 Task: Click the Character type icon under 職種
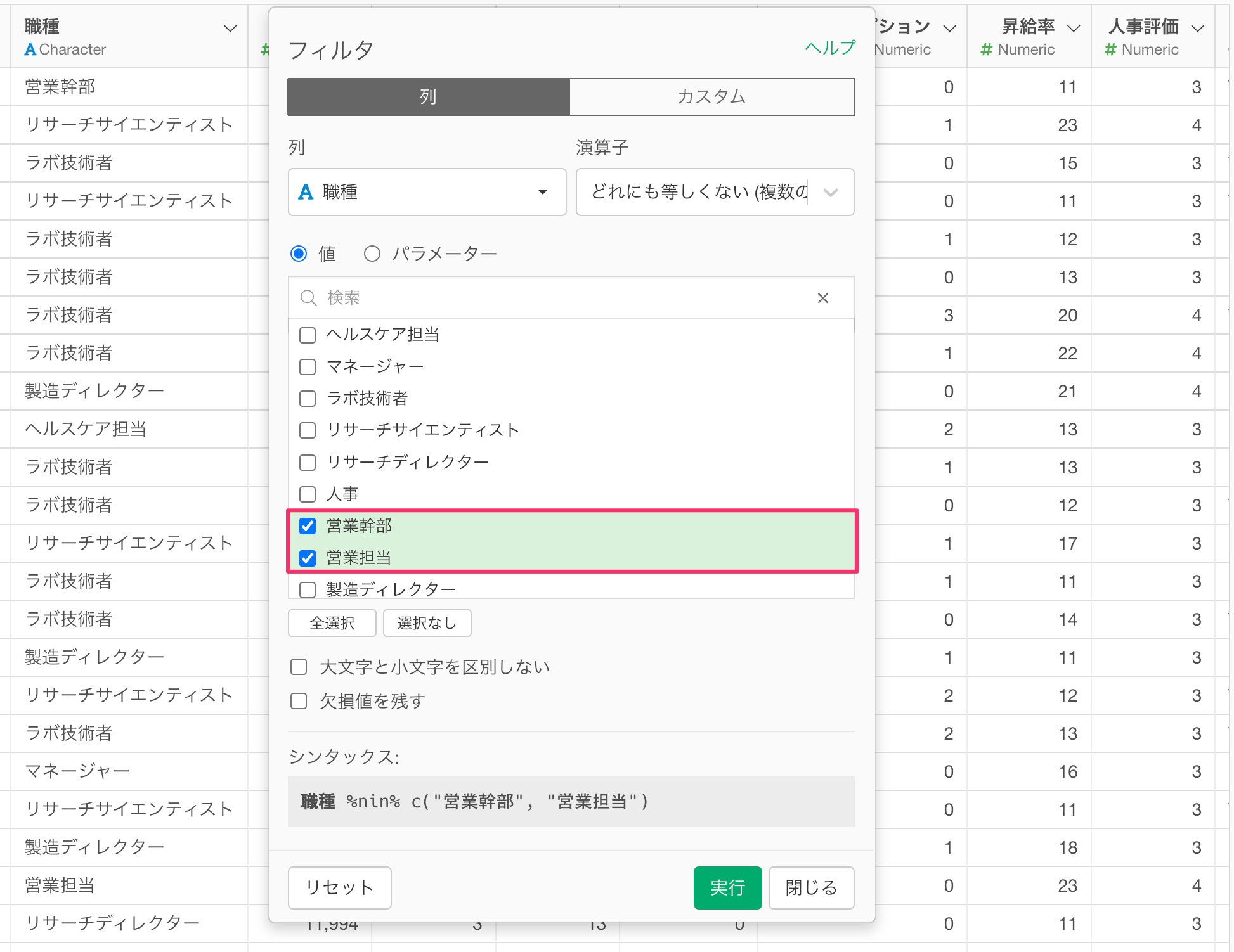30,49
